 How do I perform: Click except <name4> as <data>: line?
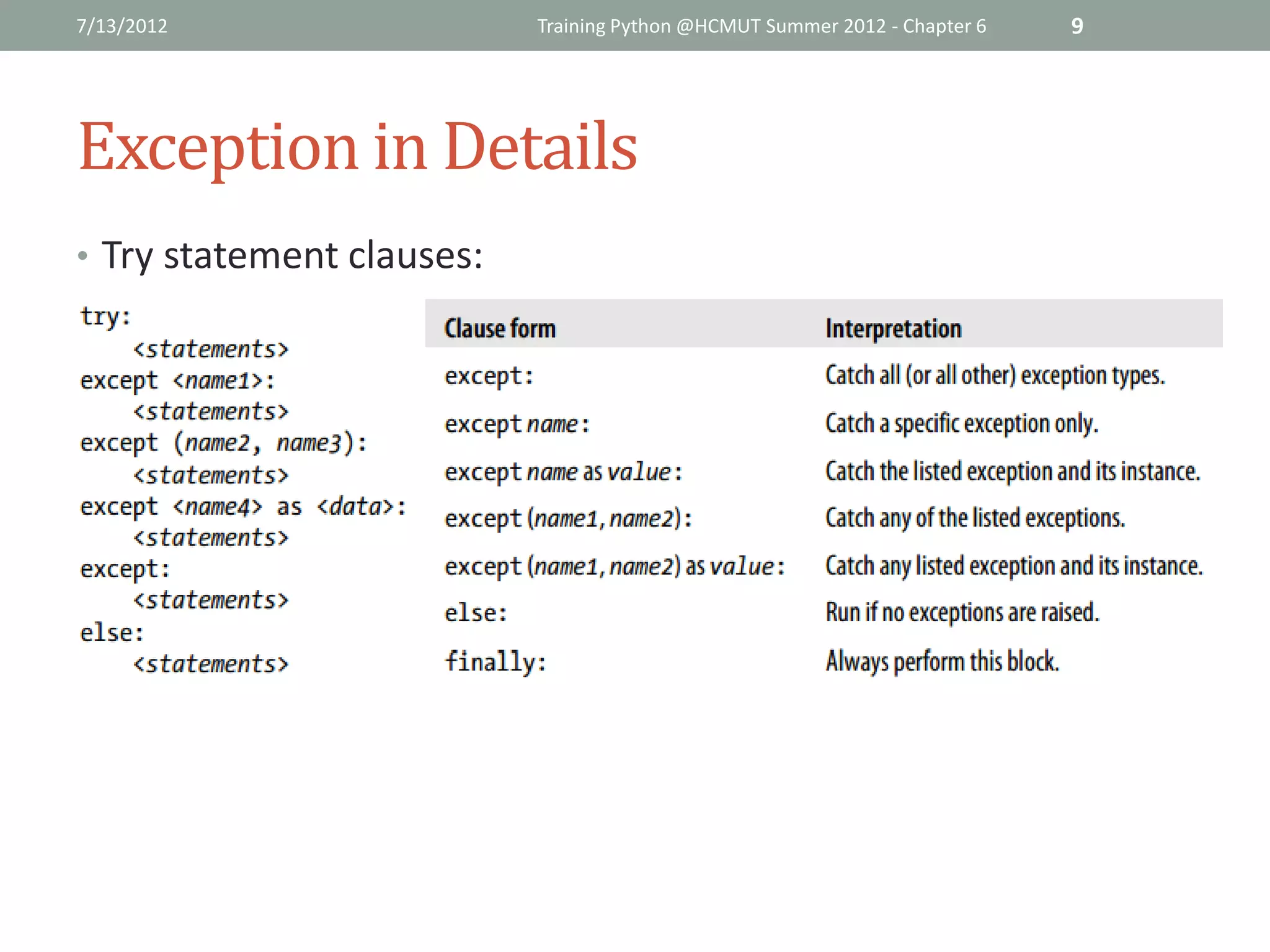[x=243, y=507]
